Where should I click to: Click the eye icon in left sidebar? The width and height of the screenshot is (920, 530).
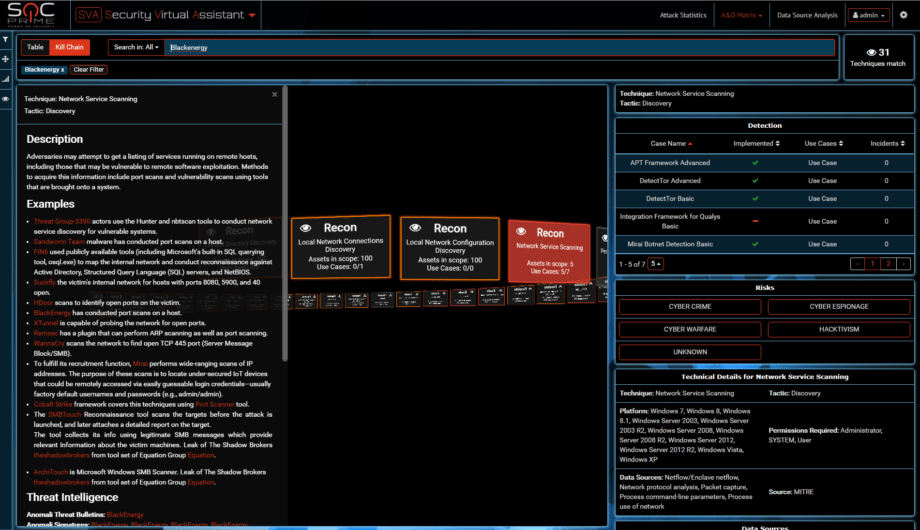tap(5, 99)
